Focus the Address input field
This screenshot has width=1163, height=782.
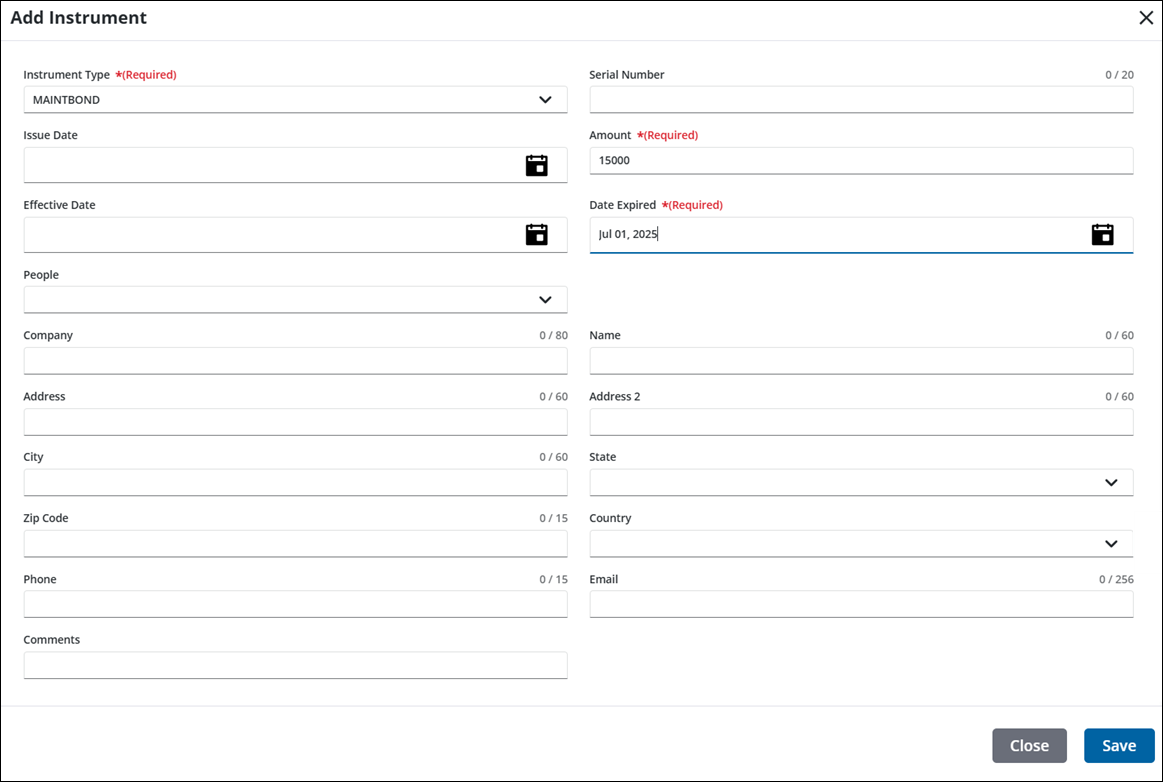[295, 422]
